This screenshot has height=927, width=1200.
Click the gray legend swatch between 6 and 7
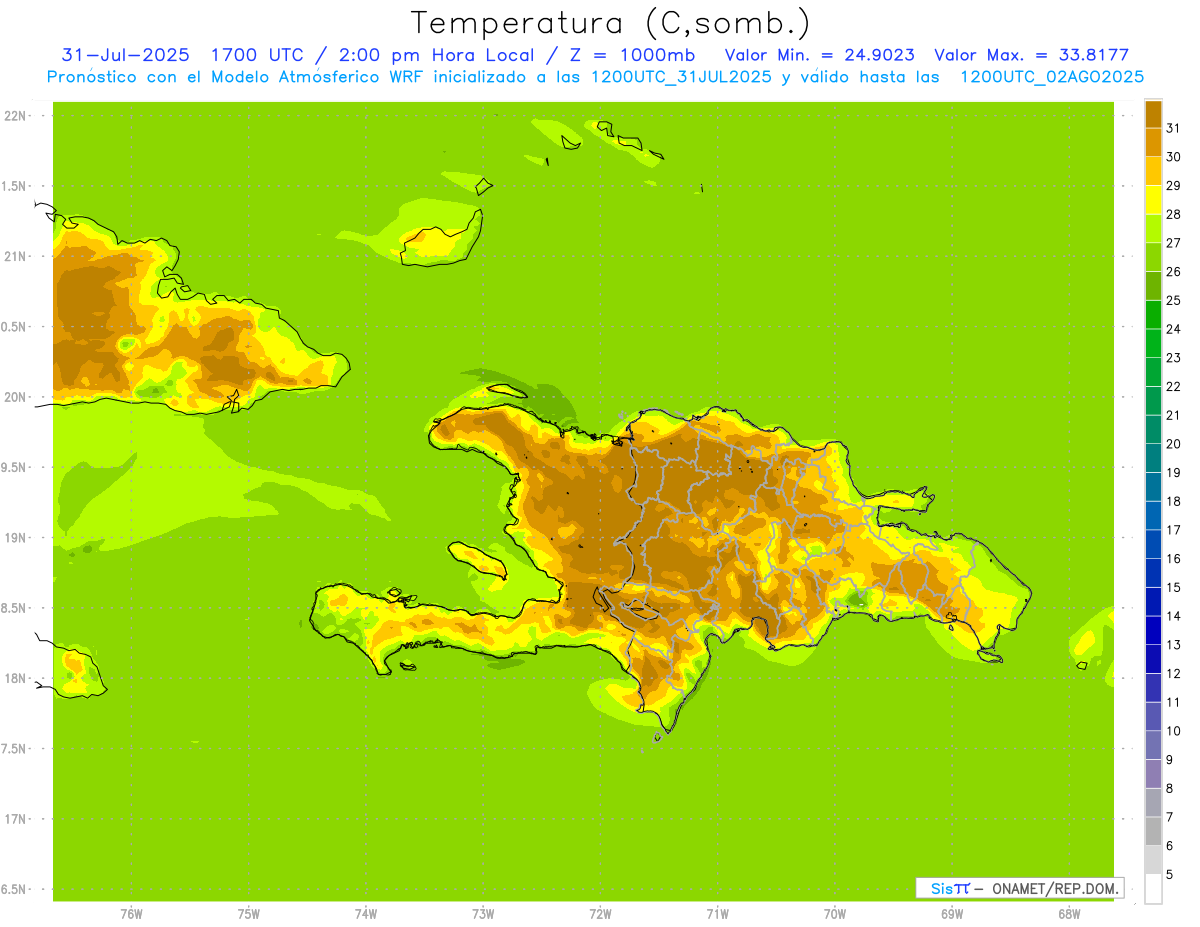pyautogui.click(x=1153, y=831)
